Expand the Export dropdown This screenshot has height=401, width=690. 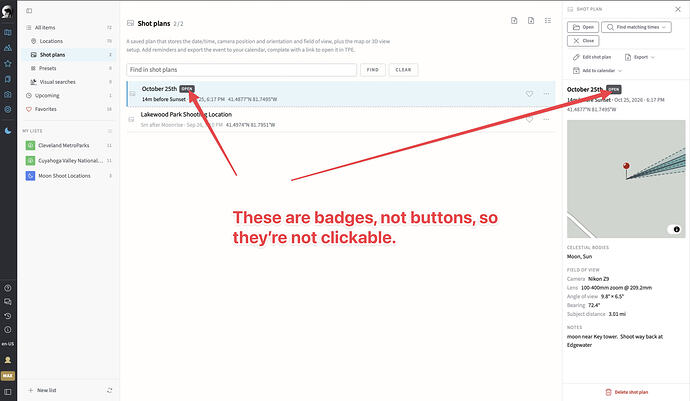click(x=640, y=57)
